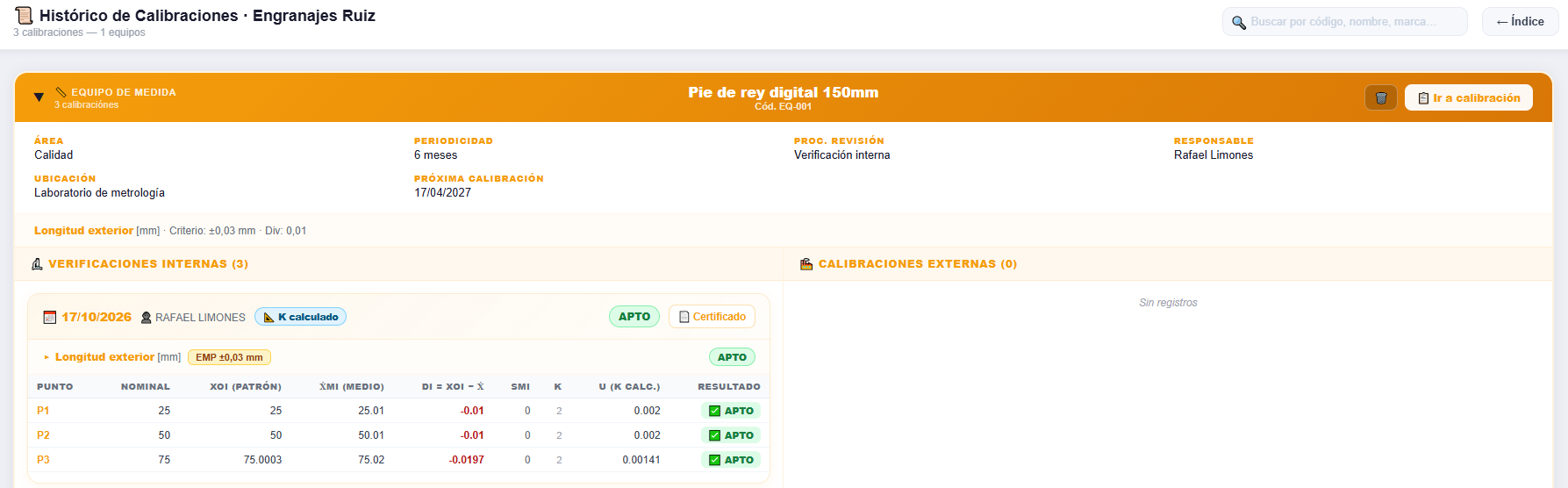
Task: Open Ir a calibración
Action: [x=1469, y=97]
